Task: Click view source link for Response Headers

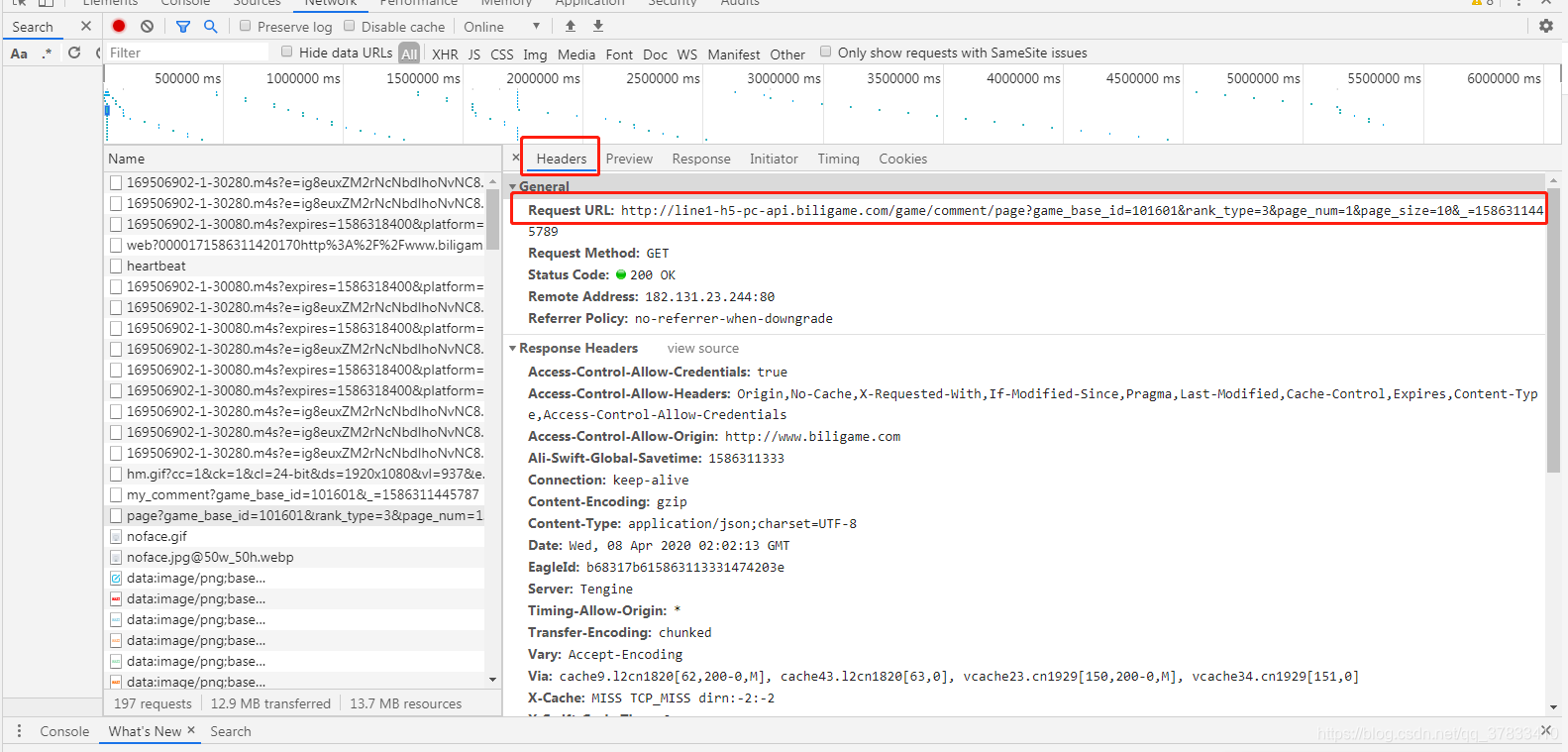Action: [x=703, y=349]
